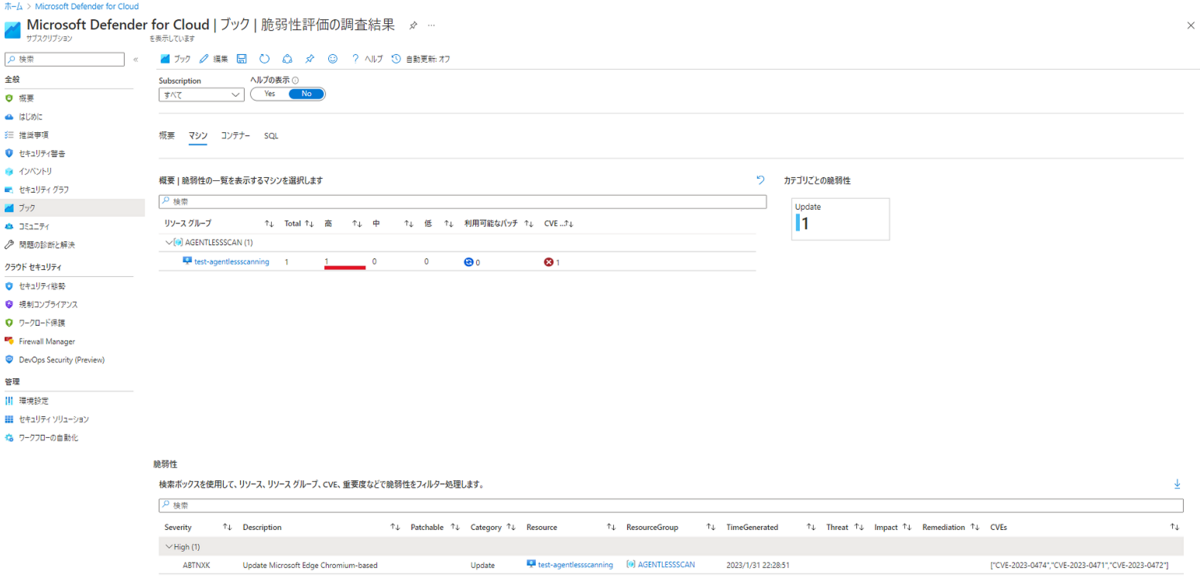Screen dimensions: 1200x581
Task: Click the download icon above vulnerabilities table
Action: click(x=1177, y=484)
